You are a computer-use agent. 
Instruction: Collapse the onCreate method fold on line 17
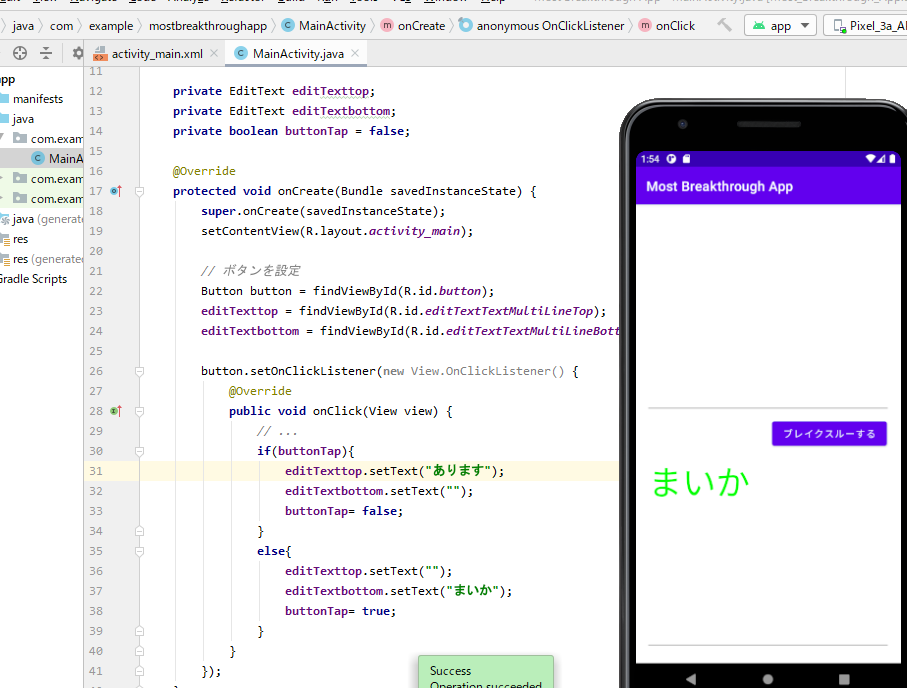[139, 191]
